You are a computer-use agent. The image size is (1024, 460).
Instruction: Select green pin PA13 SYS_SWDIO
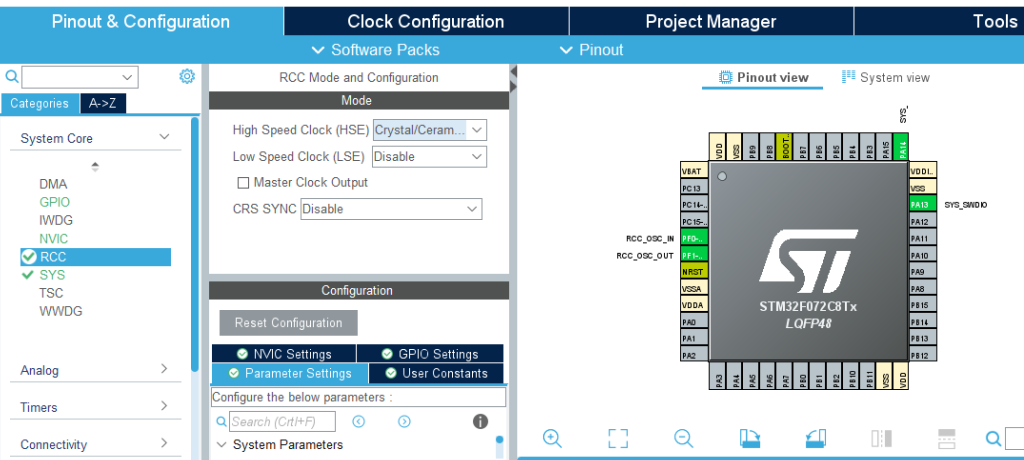[923, 205]
